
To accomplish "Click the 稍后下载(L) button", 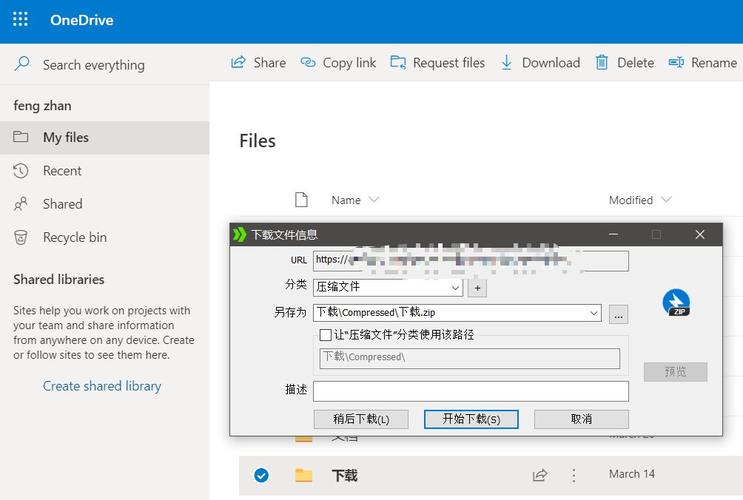I will tap(361, 419).
